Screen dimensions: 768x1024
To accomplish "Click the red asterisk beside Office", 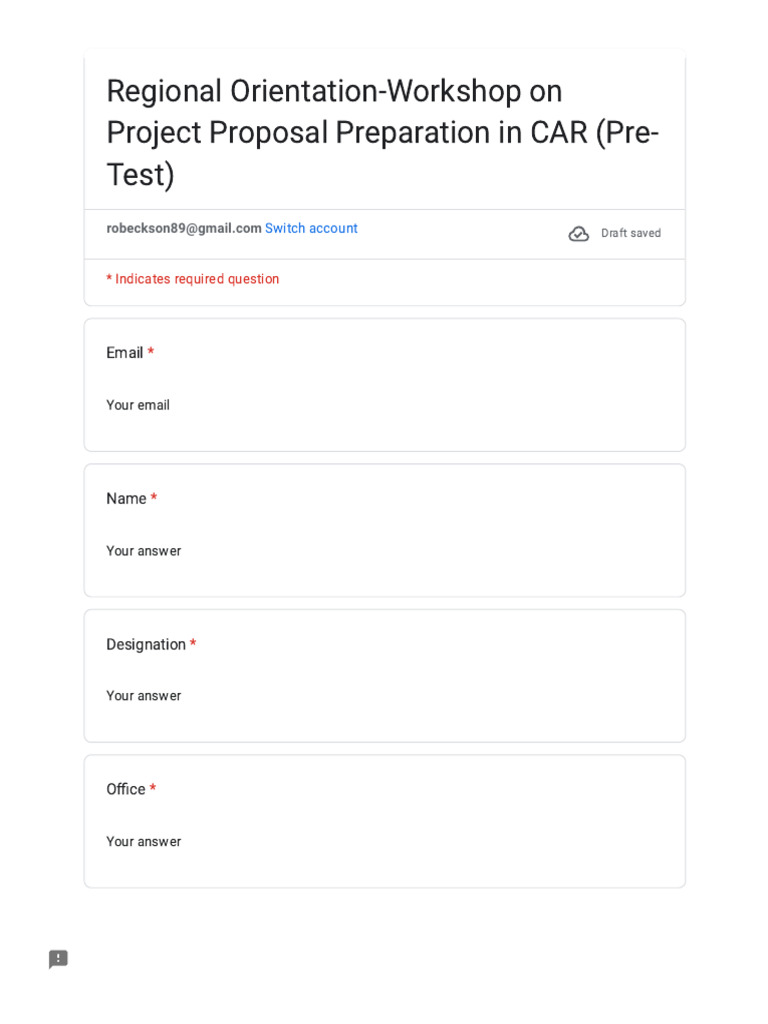I will pyautogui.click(x=153, y=788).
